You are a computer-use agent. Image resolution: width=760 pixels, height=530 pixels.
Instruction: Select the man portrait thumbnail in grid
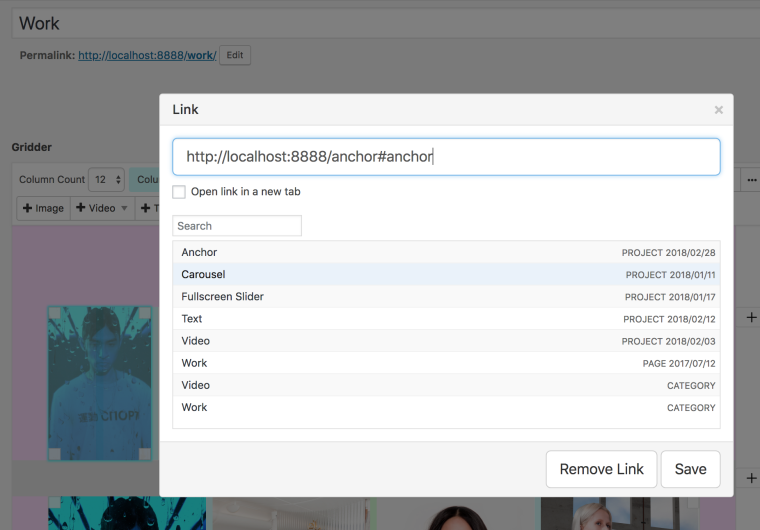[100, 383]
